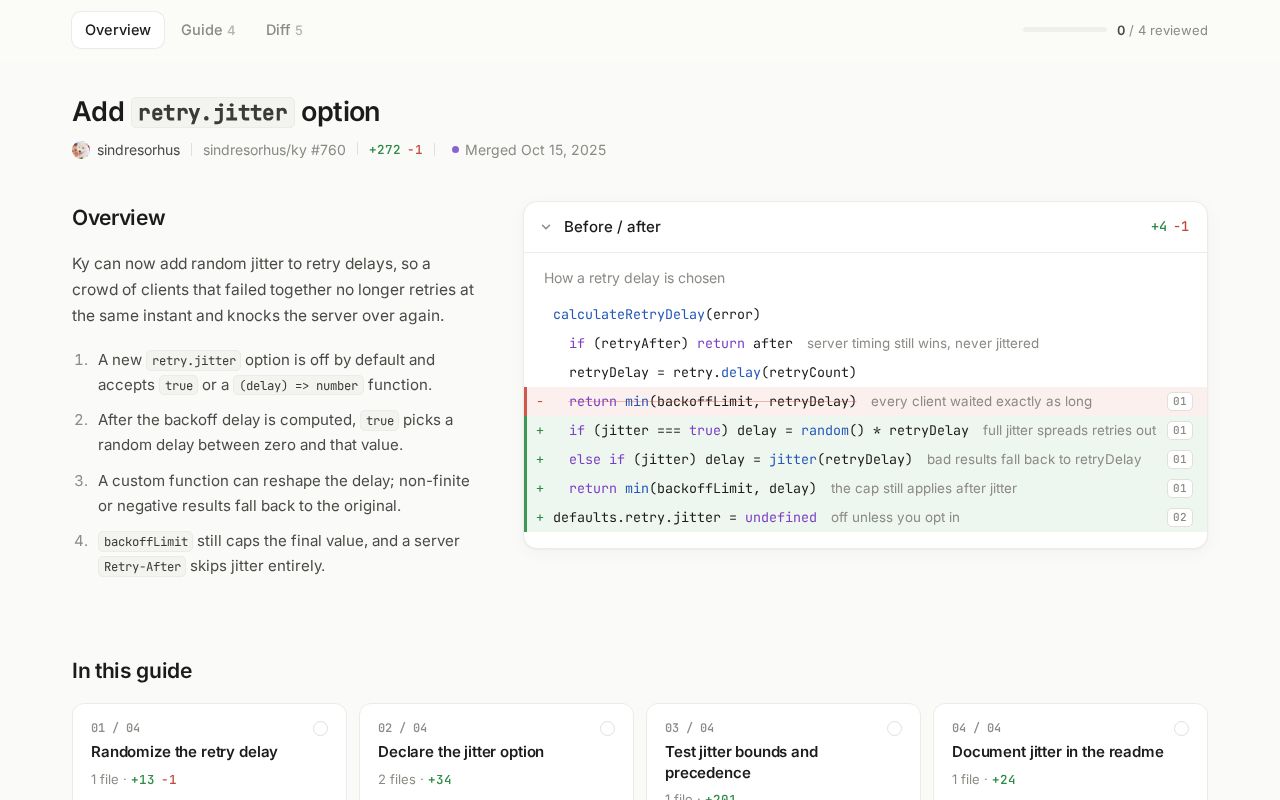Open the Overview tab

coord(118,30)
